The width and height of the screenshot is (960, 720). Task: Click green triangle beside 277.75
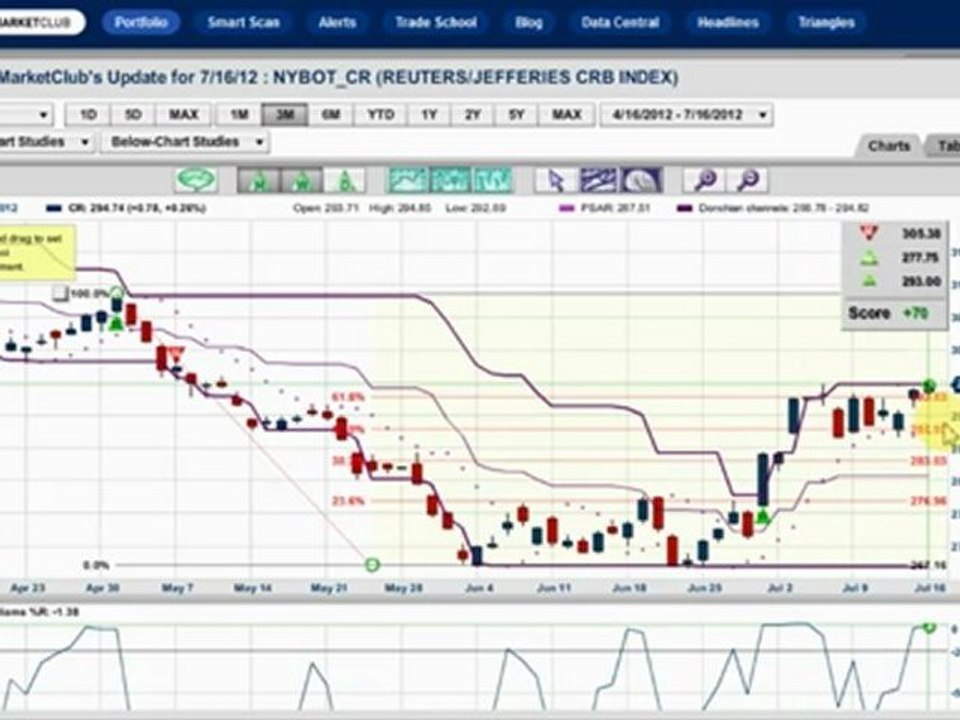click(869, 258)
